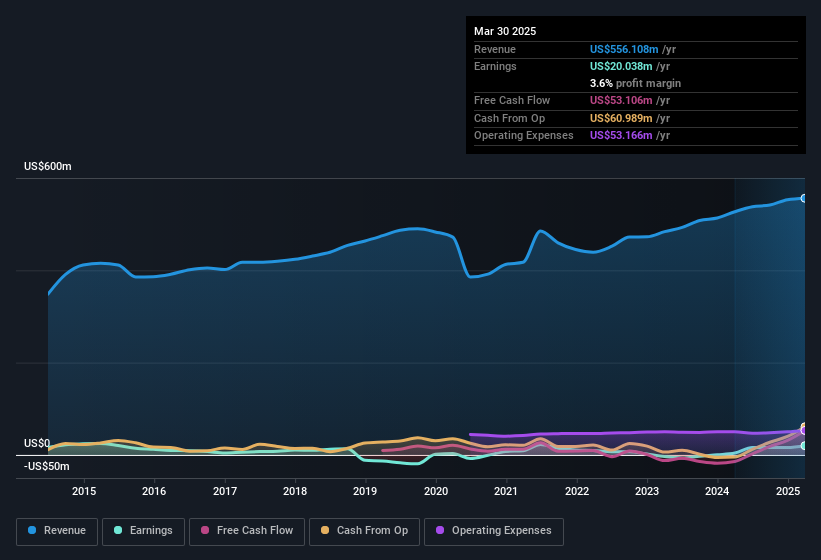Click the US$60.989m cash from op value
821x560 pixels.
click(x=621, y=118)
